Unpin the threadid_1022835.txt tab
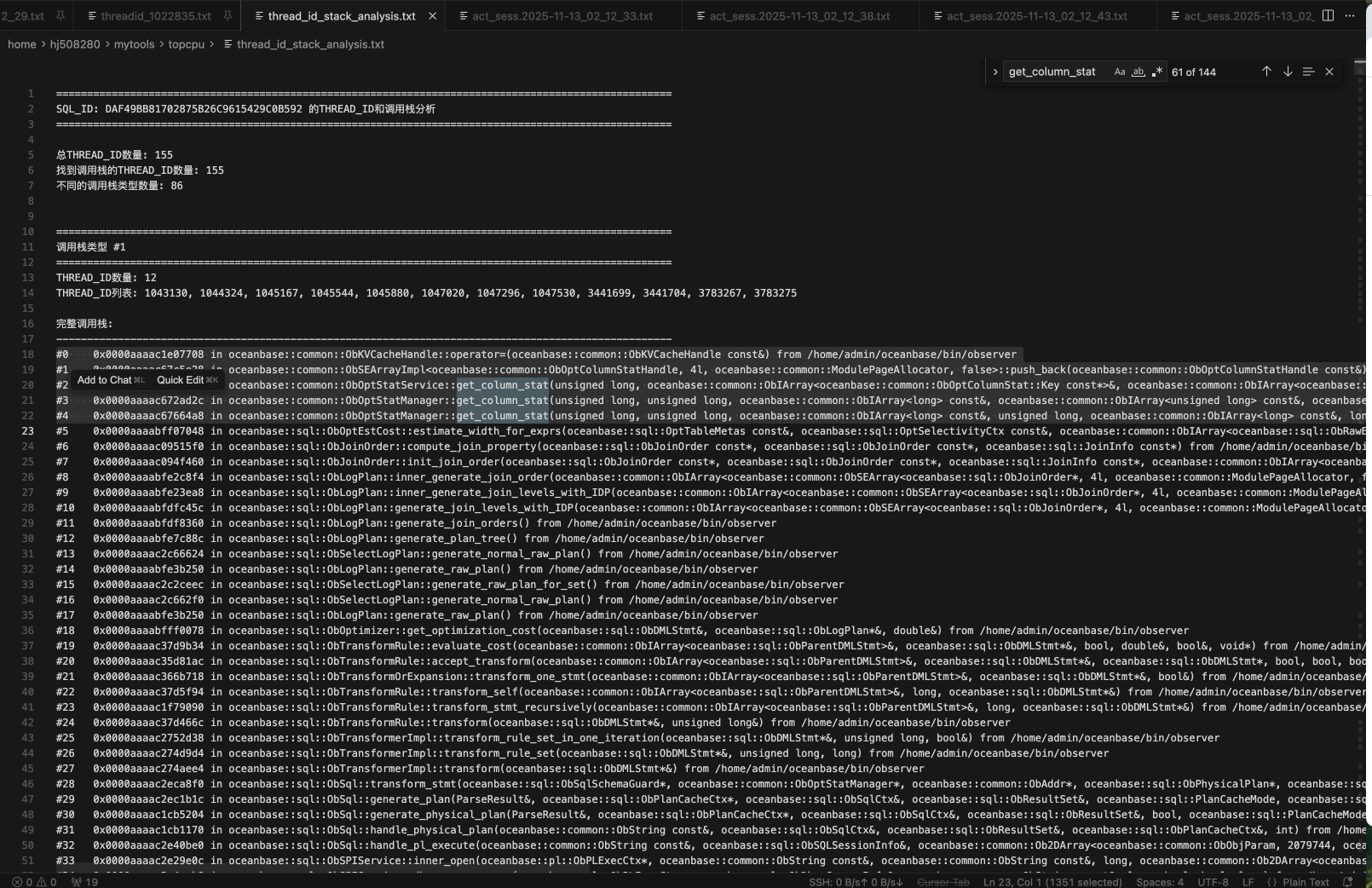Screen dimensions: 1372x888 coord(228,16)
